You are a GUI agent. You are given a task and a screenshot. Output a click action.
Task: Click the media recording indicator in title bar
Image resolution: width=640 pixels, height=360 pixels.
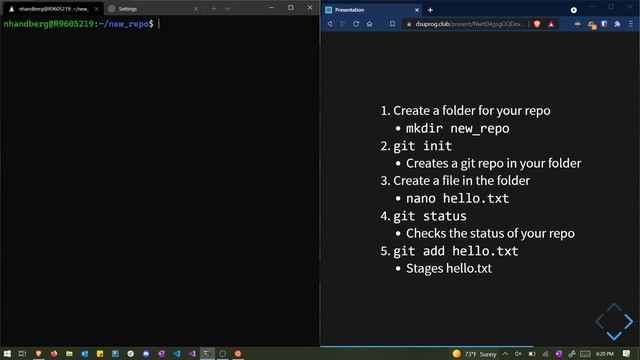click(573, 10)
